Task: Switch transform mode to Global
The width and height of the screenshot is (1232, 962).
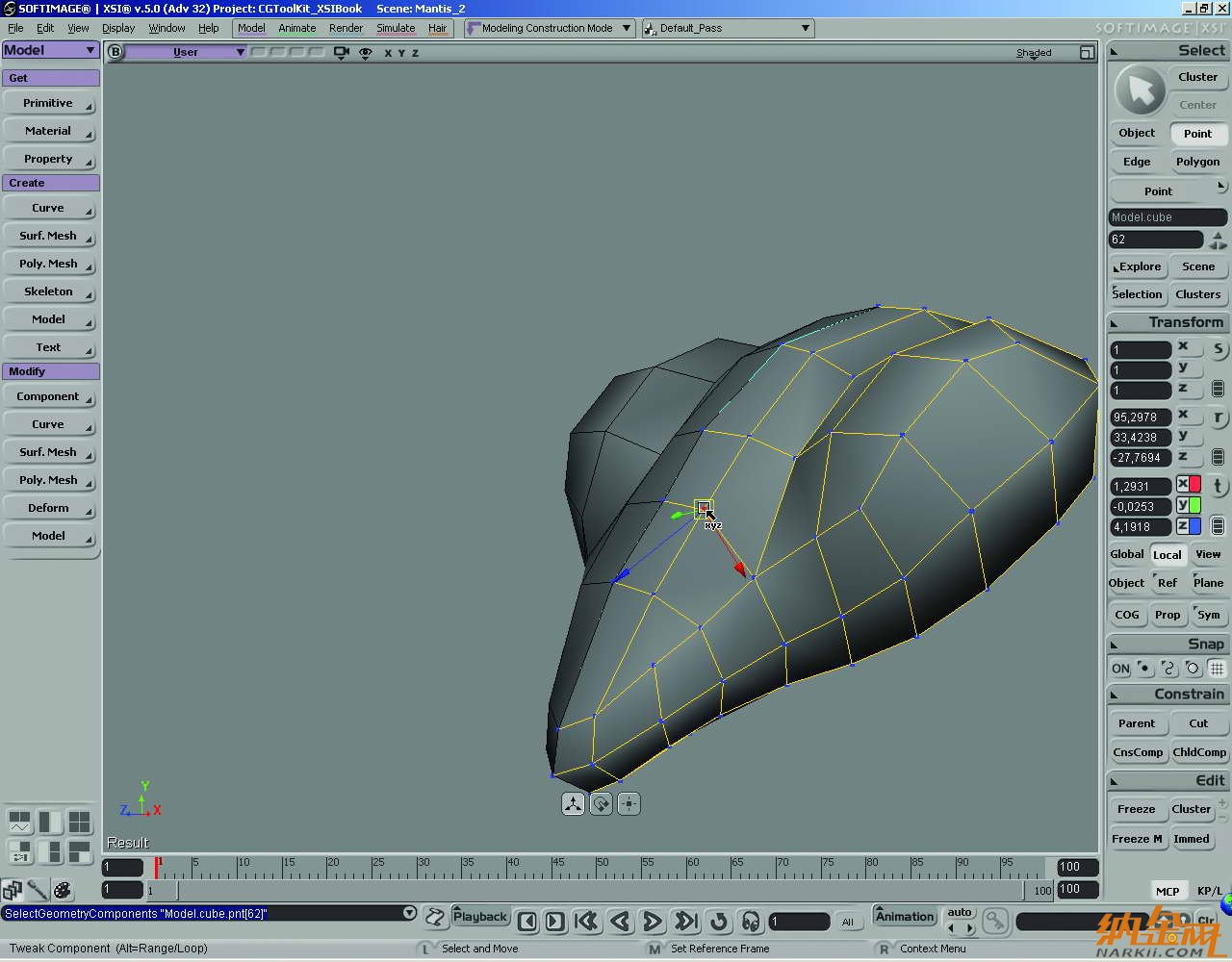Action: (1127, 554)
